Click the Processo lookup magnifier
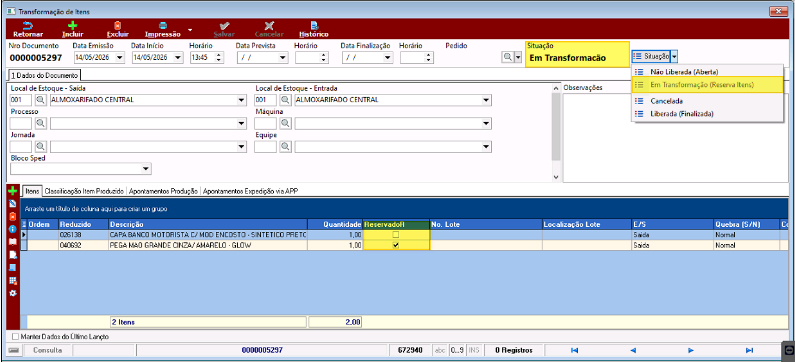The image size is (795, 362). click(x=40, y=123)
